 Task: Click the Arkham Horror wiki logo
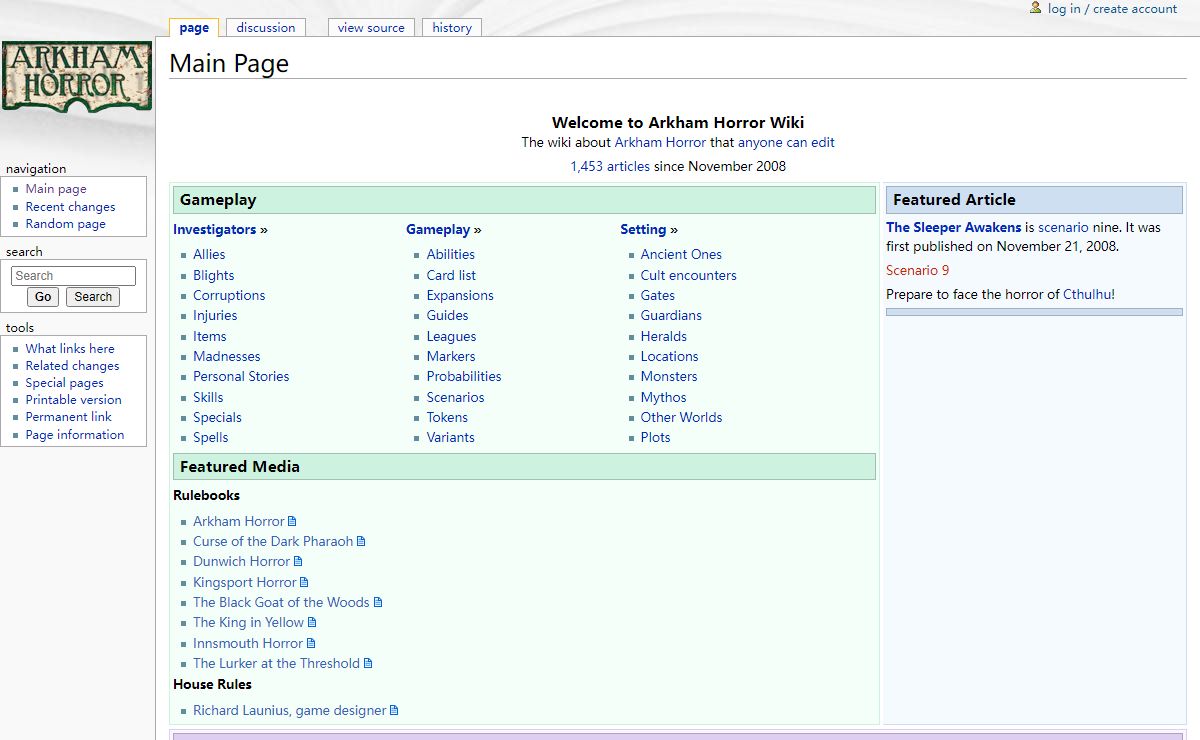(x=77, y=76)
